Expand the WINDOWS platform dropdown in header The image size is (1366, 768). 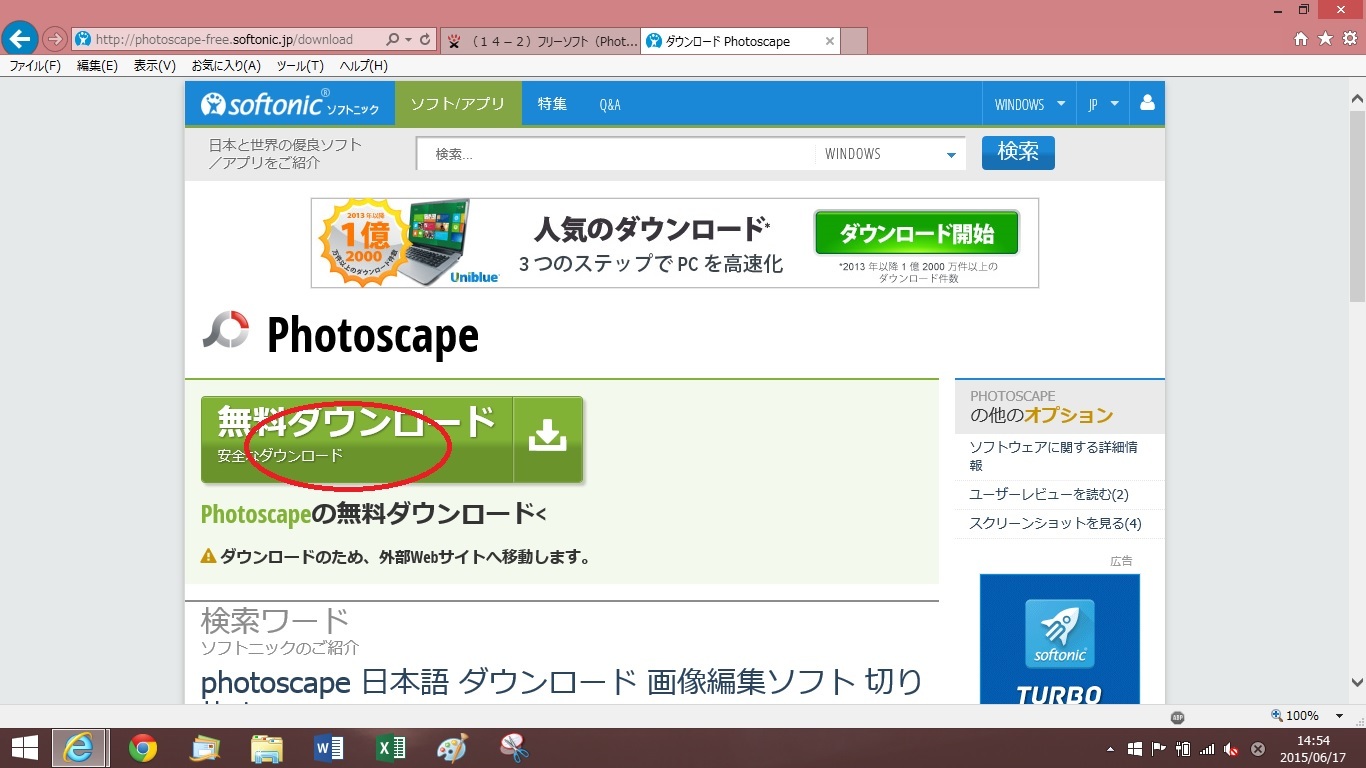point(1027,104)
